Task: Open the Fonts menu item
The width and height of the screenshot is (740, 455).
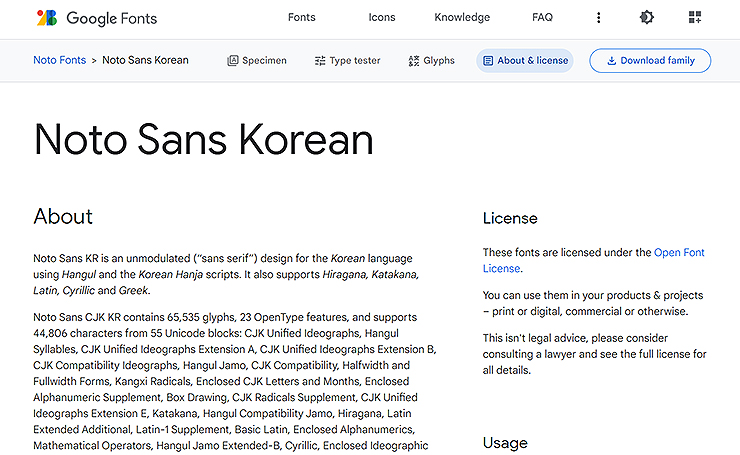Action: click(x=302, y=17)
